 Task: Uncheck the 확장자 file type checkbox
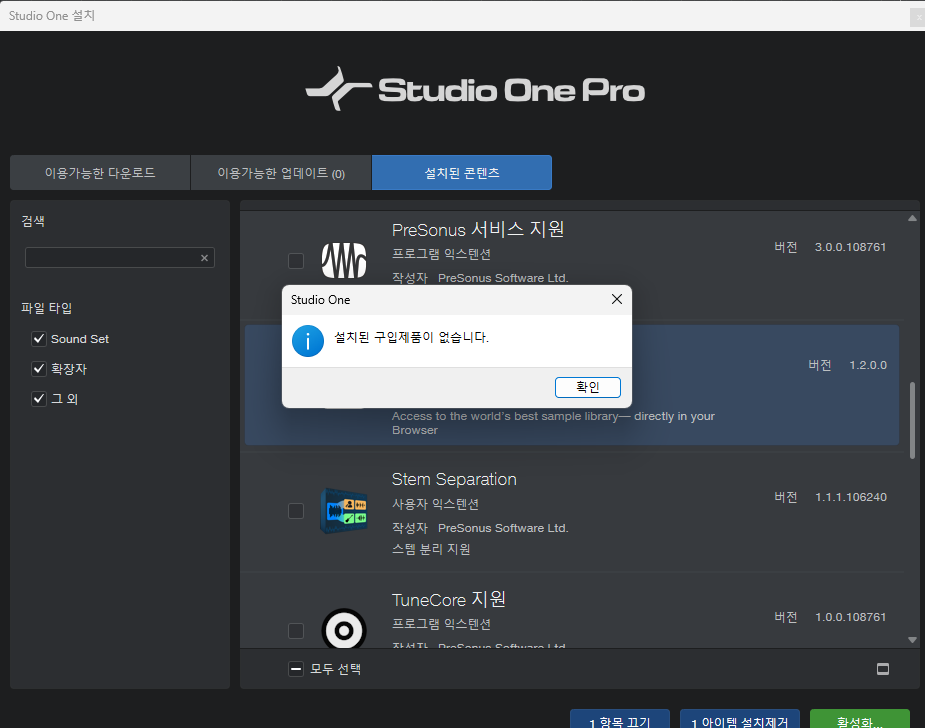[x=39, y=369]
